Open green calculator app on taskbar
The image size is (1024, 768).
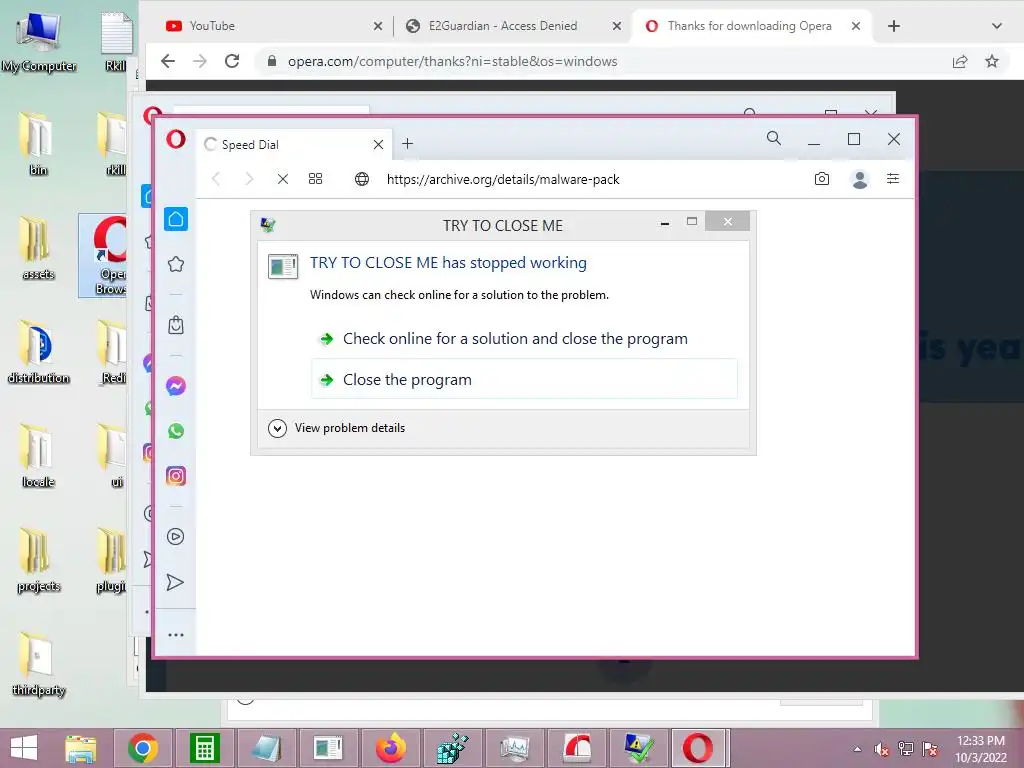204,748
